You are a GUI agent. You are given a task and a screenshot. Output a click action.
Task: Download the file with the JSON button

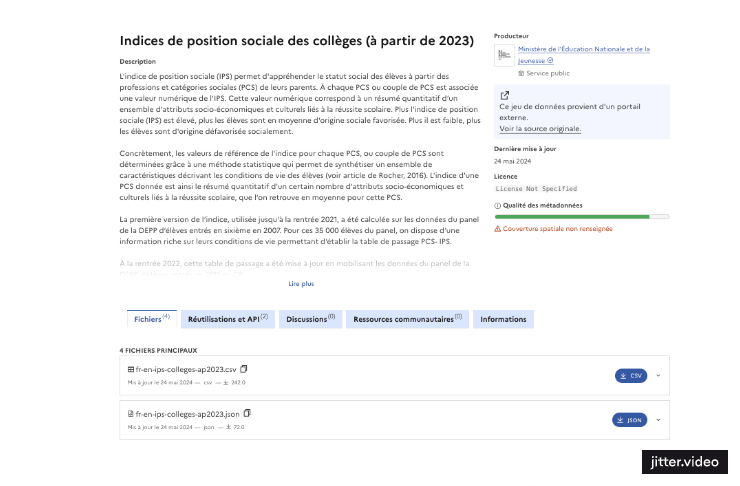[x=629, y=420]
